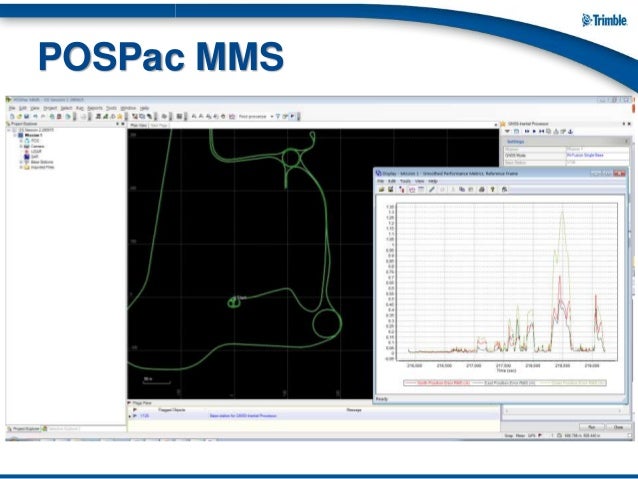Click the Meter status bar entry
This screenshot has height=479, width=638.
[520, 435]
